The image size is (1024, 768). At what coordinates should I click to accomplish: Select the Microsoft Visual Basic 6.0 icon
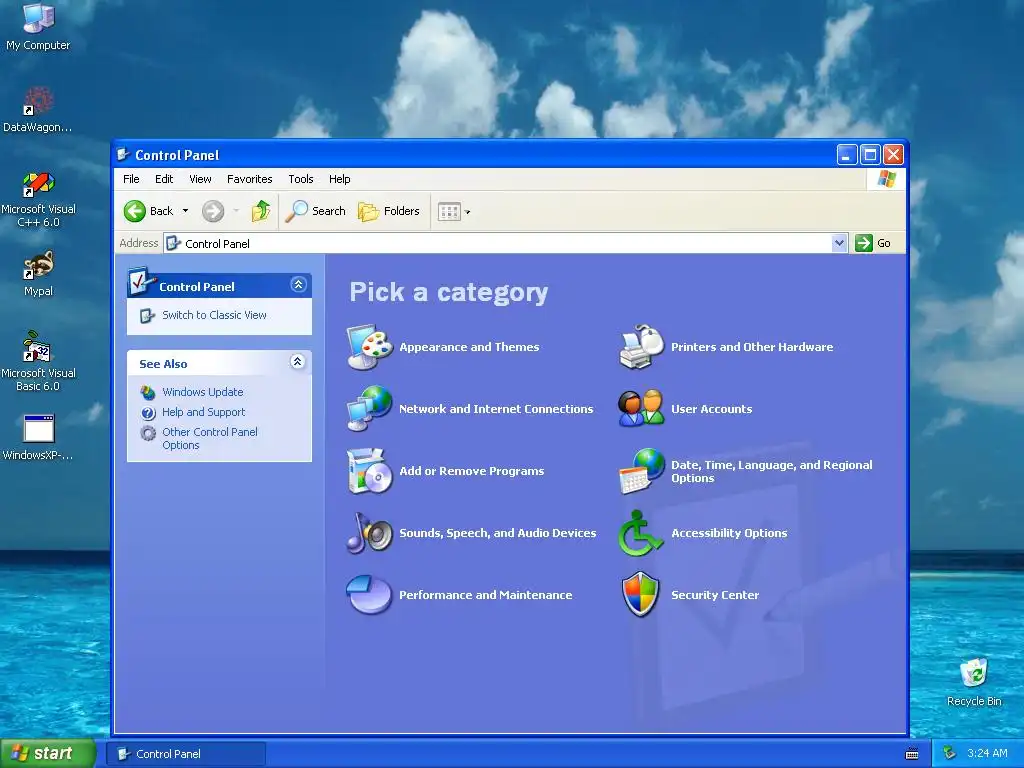click(38, 361)
